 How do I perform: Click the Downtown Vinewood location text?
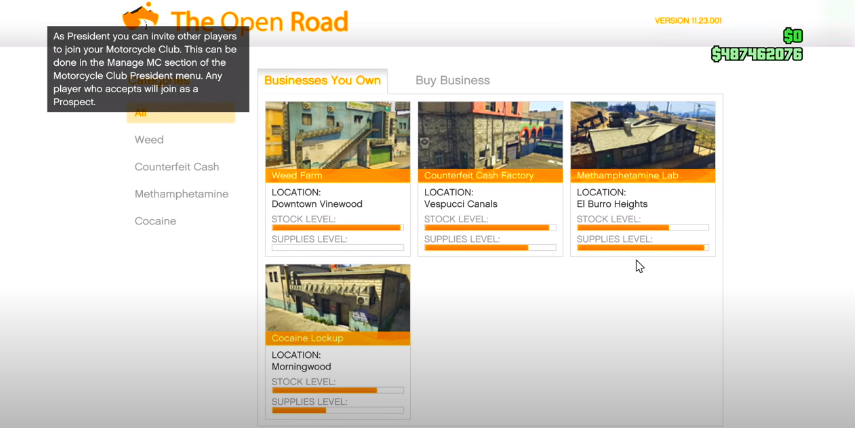tap(317, 204)
